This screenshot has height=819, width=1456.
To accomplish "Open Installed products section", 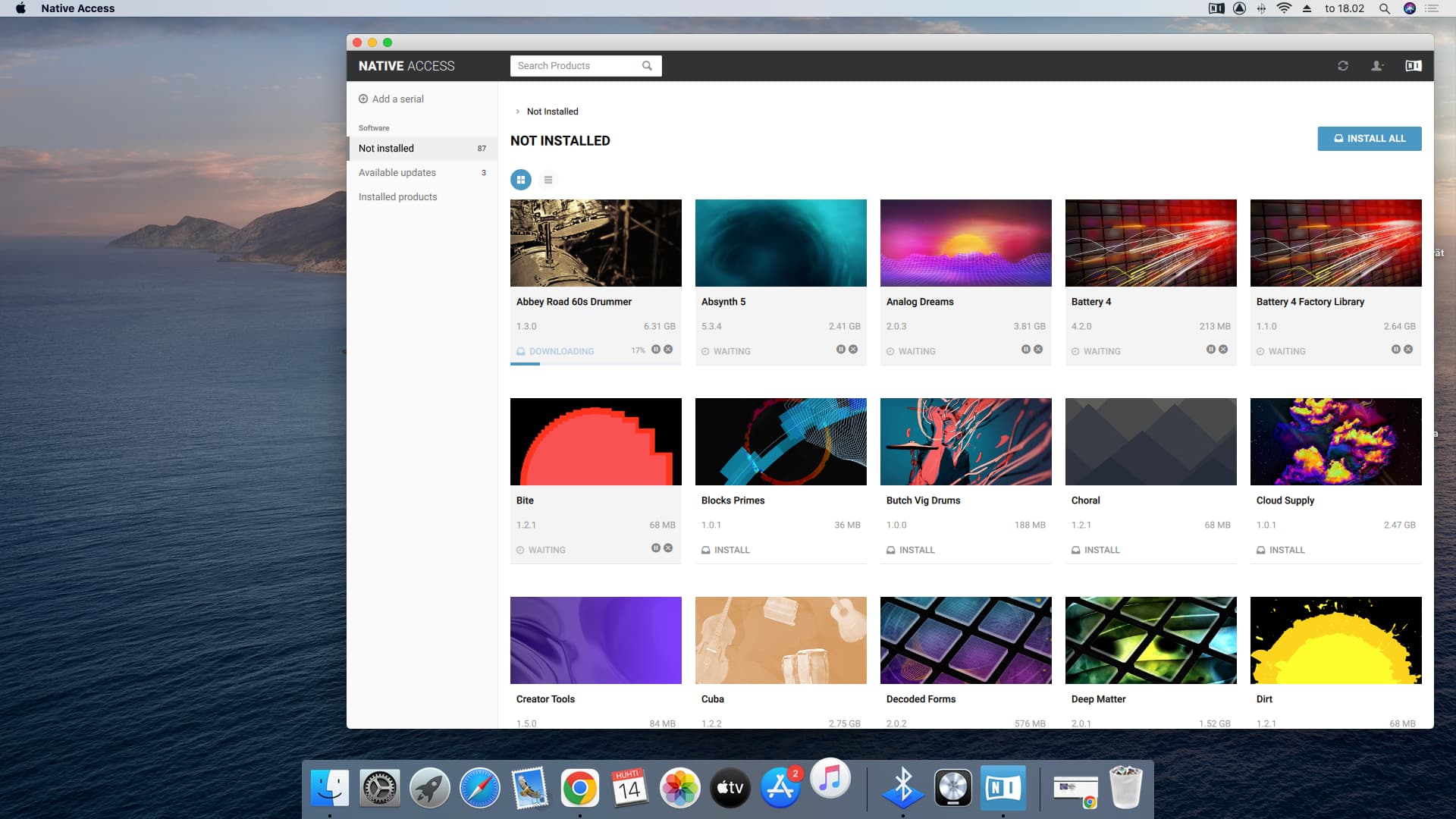I will 422,197.
